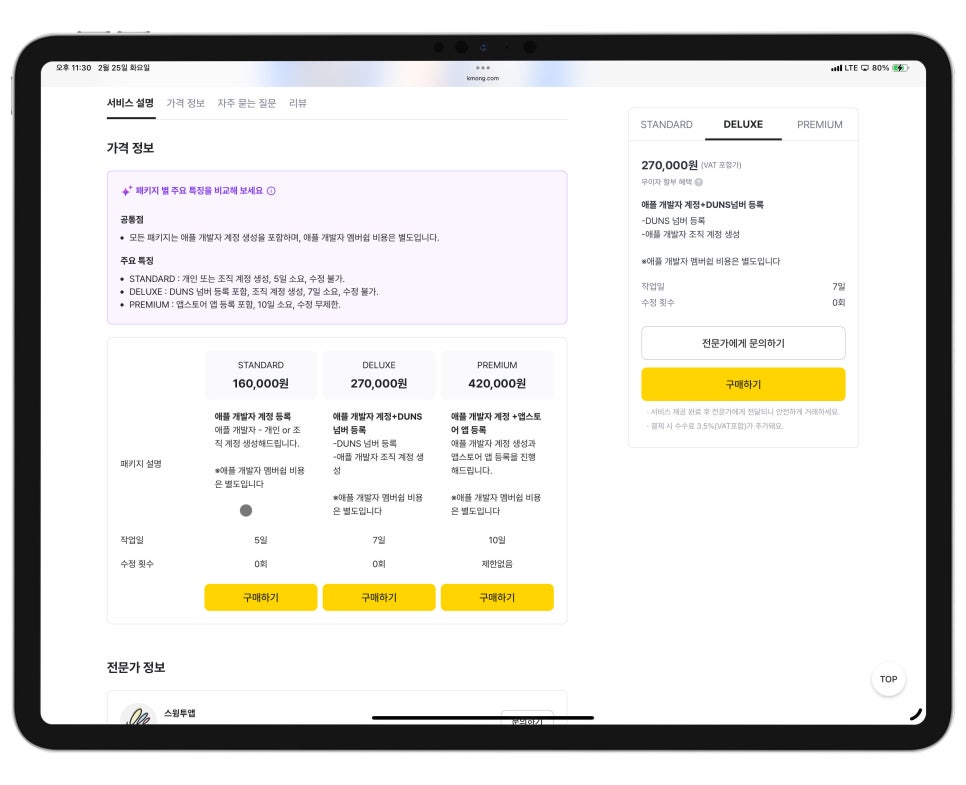
Task: Select the STANDARD package tab
Action: coord(666,124)
